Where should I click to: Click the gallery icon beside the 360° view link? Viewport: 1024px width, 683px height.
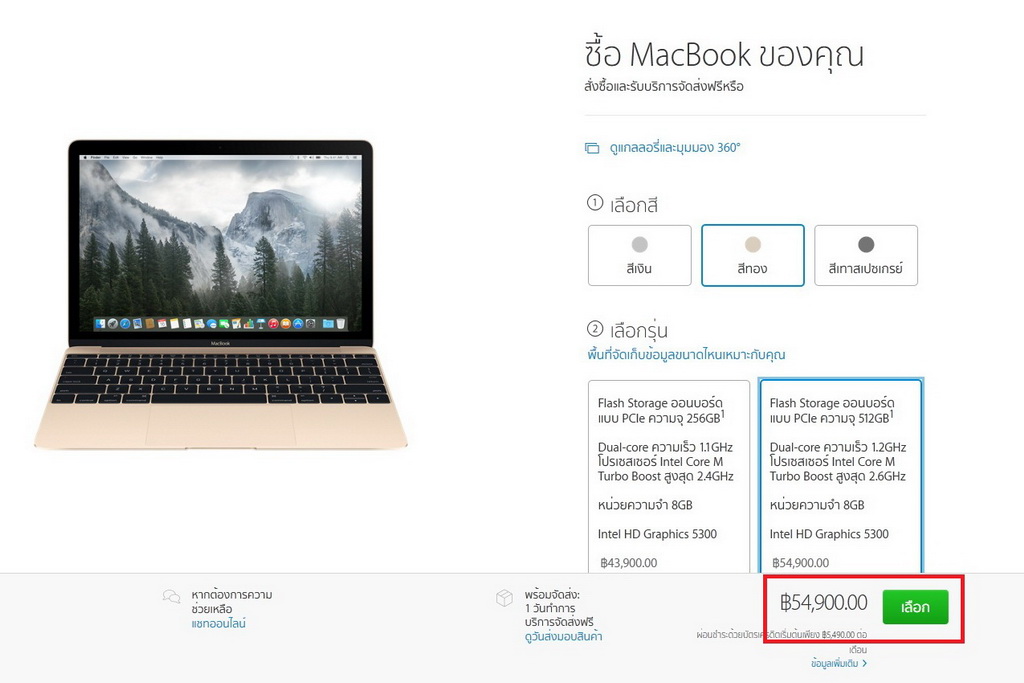pyautogui.click(x=592, y=148)
